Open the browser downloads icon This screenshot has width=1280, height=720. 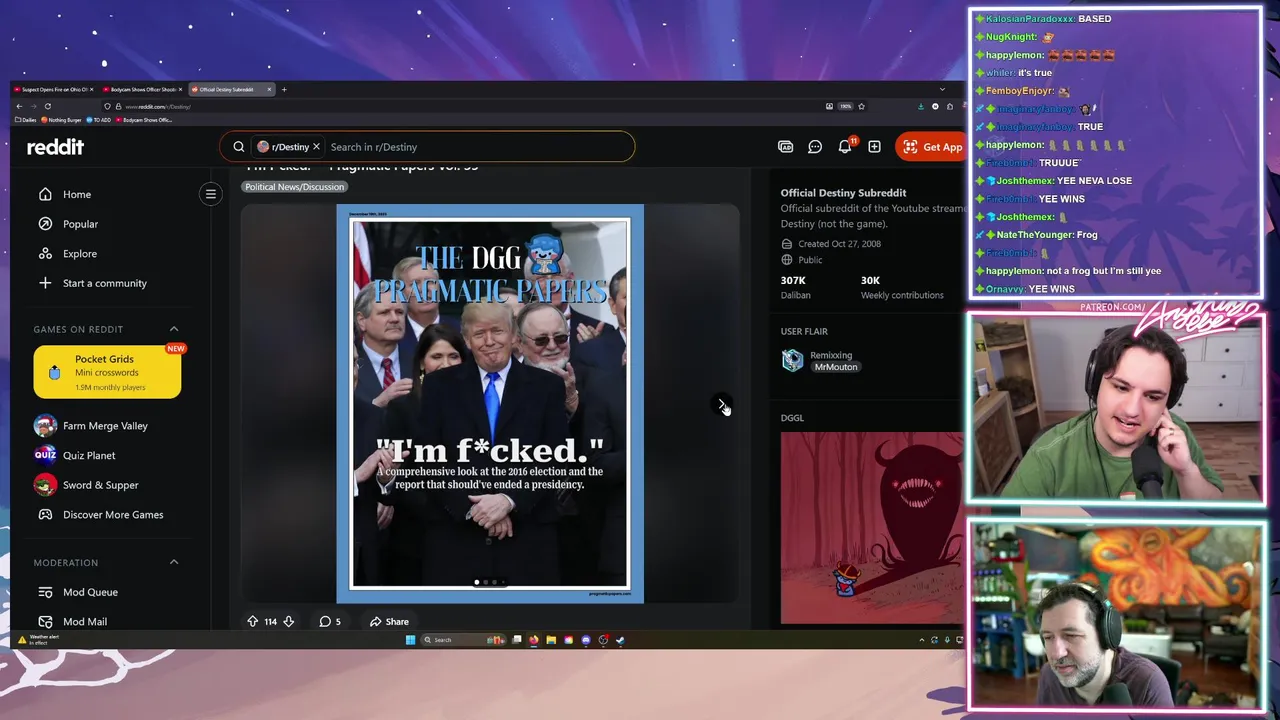click(x=921, y=106)
